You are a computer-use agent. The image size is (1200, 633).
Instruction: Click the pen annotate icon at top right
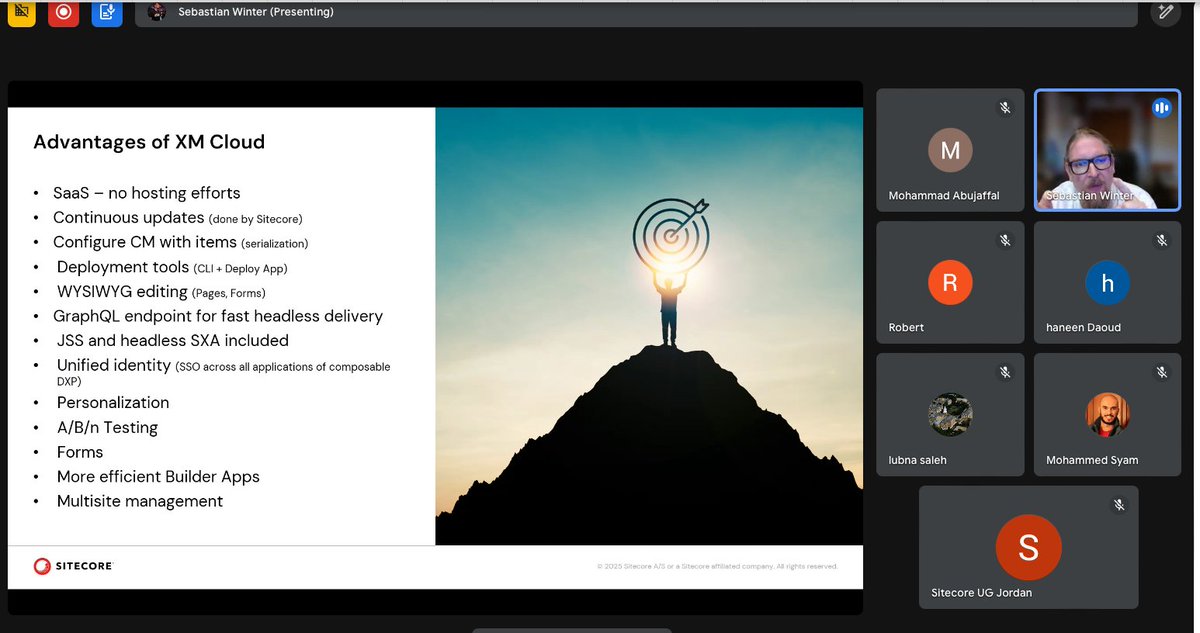pyautogui.click(x=1165, y=12)
